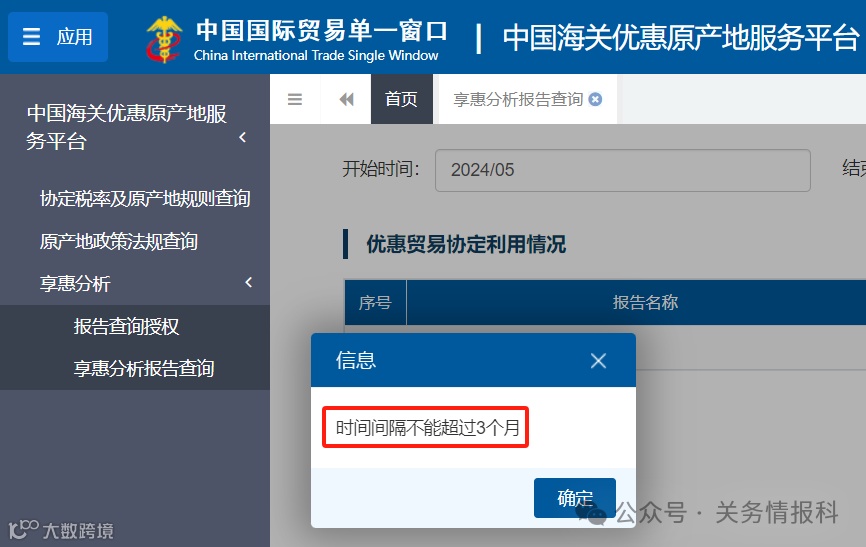Open the 应用 hamburger menu
The image size is (866, 547).
(58, 37)
